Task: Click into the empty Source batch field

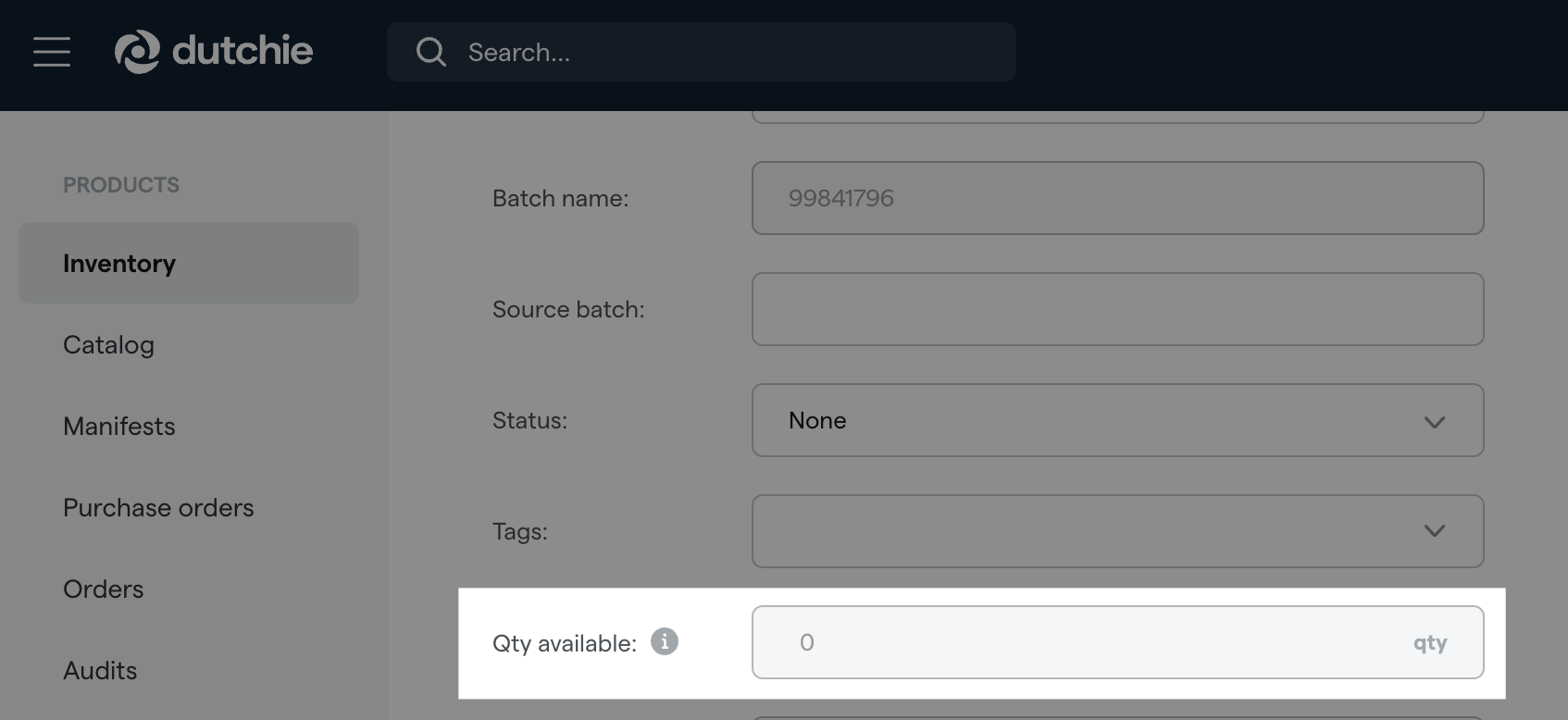Action: click(1117, 309)
